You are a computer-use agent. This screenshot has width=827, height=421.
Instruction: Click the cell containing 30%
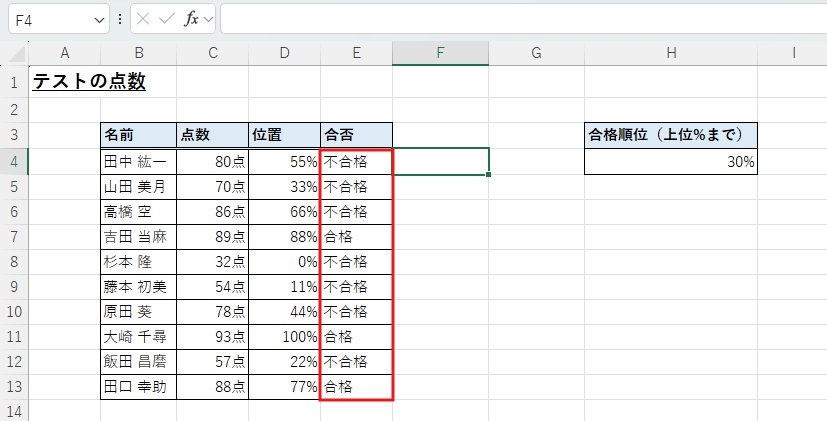(x=671, y=161)
